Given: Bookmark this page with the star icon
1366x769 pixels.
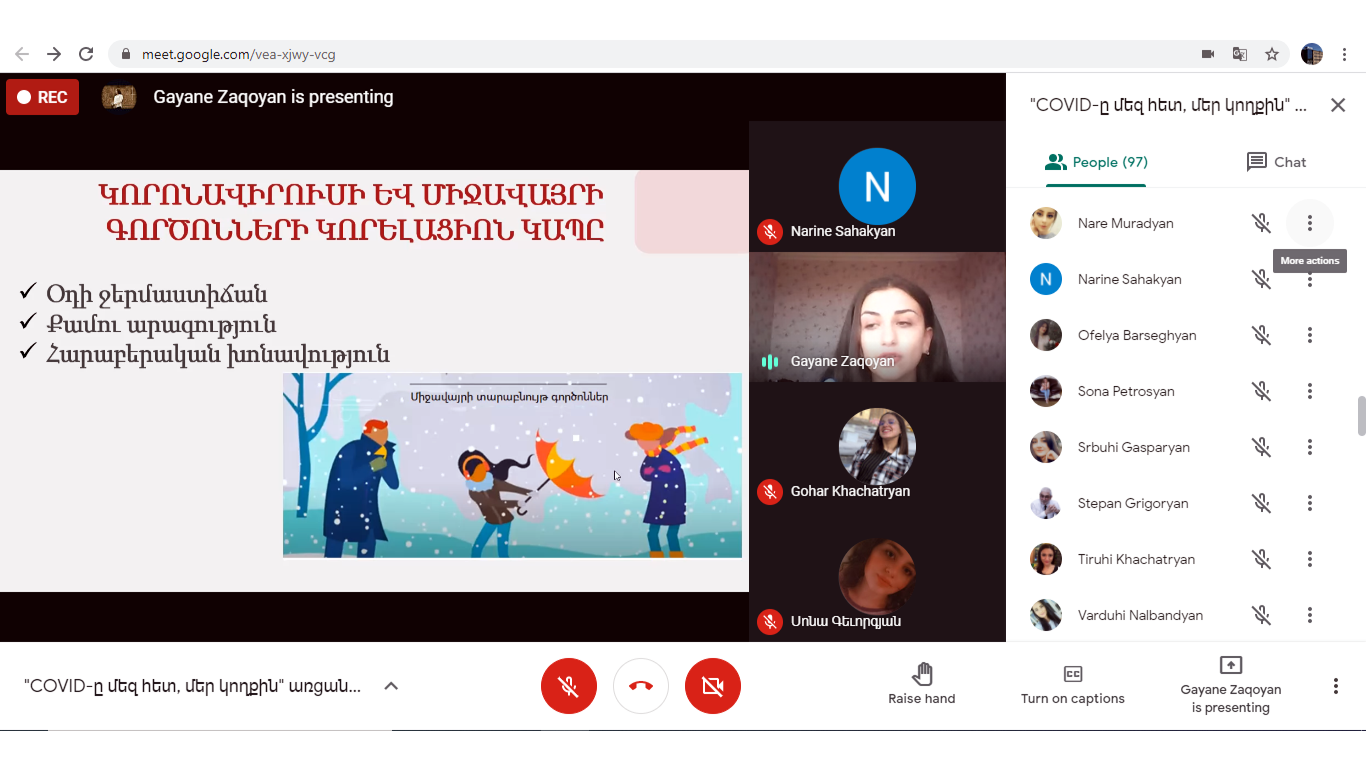Looking at the screenshot, I should pos(1272,54).
